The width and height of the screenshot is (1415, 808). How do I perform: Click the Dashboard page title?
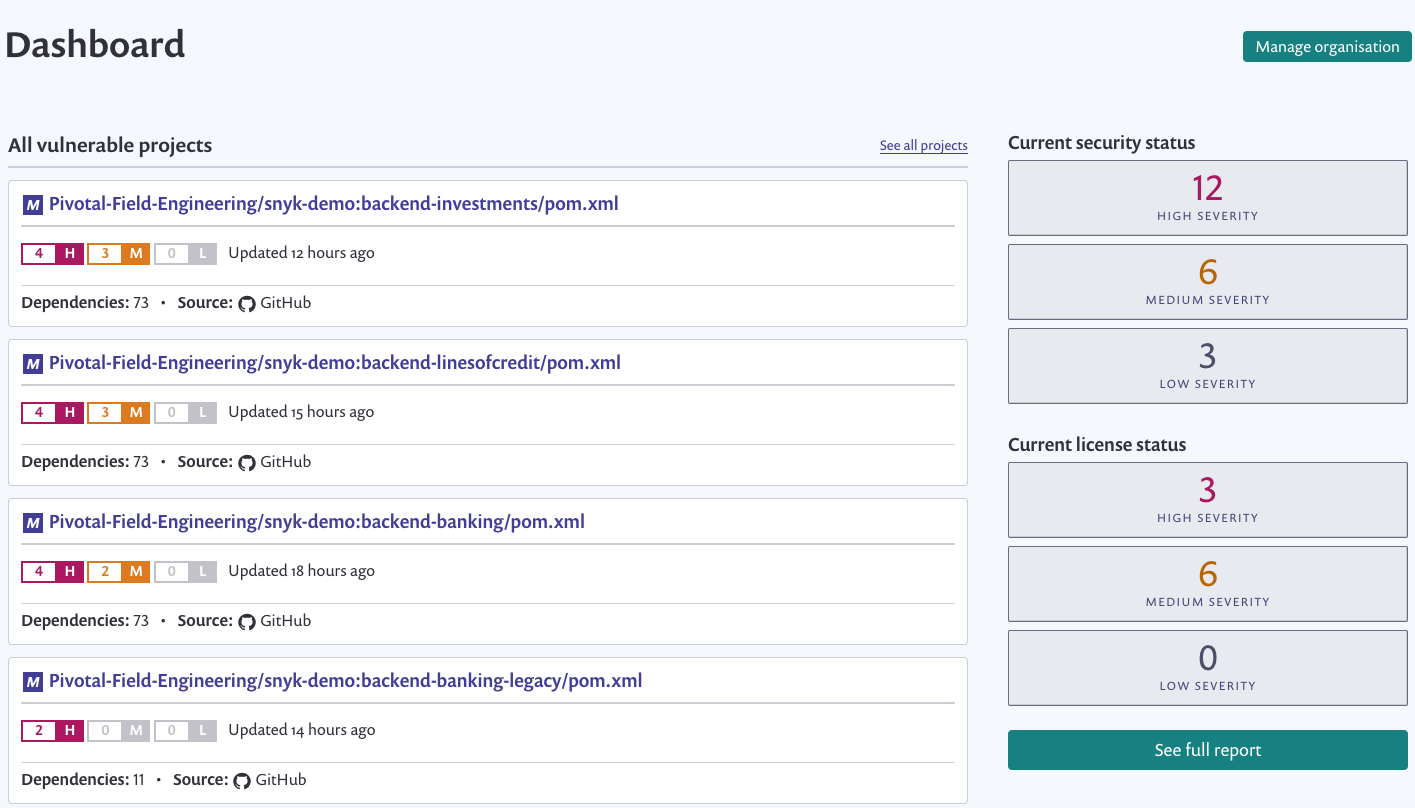tap(96, 45)
